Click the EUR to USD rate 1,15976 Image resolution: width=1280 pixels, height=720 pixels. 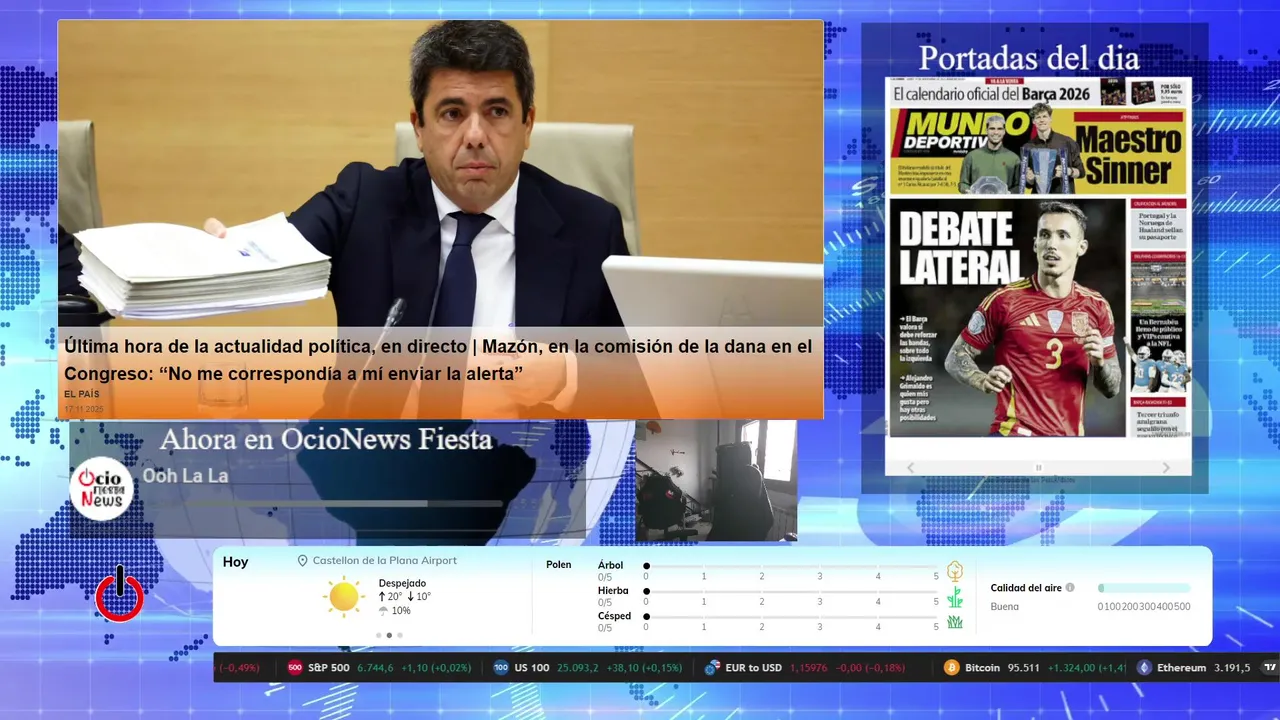click(x=809, y=668)
